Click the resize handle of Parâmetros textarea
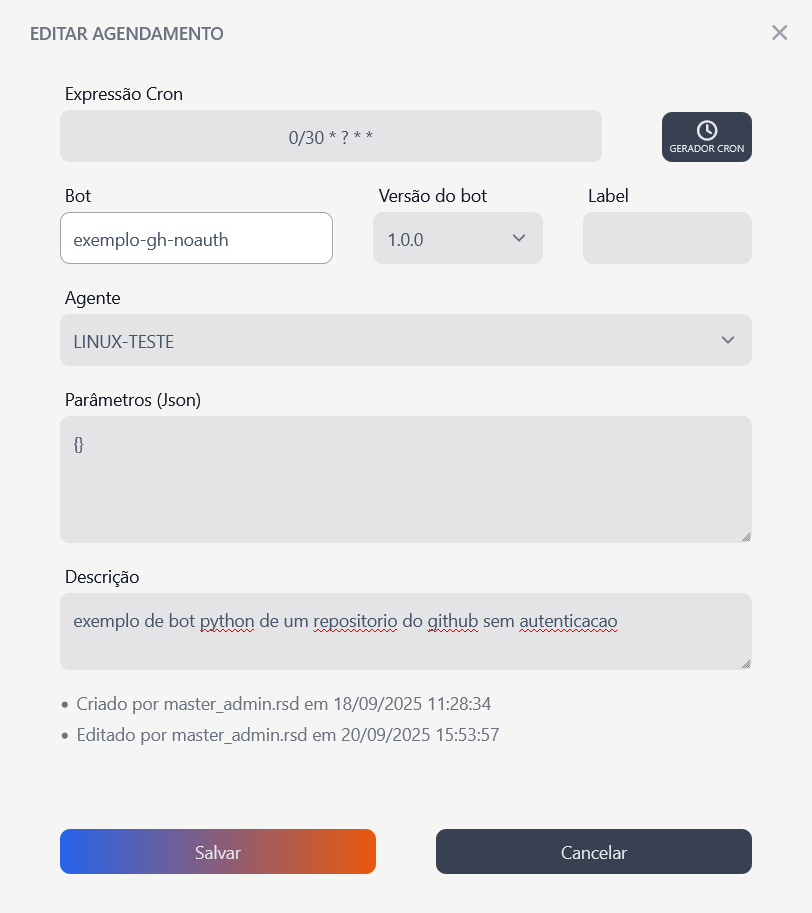 745,535
